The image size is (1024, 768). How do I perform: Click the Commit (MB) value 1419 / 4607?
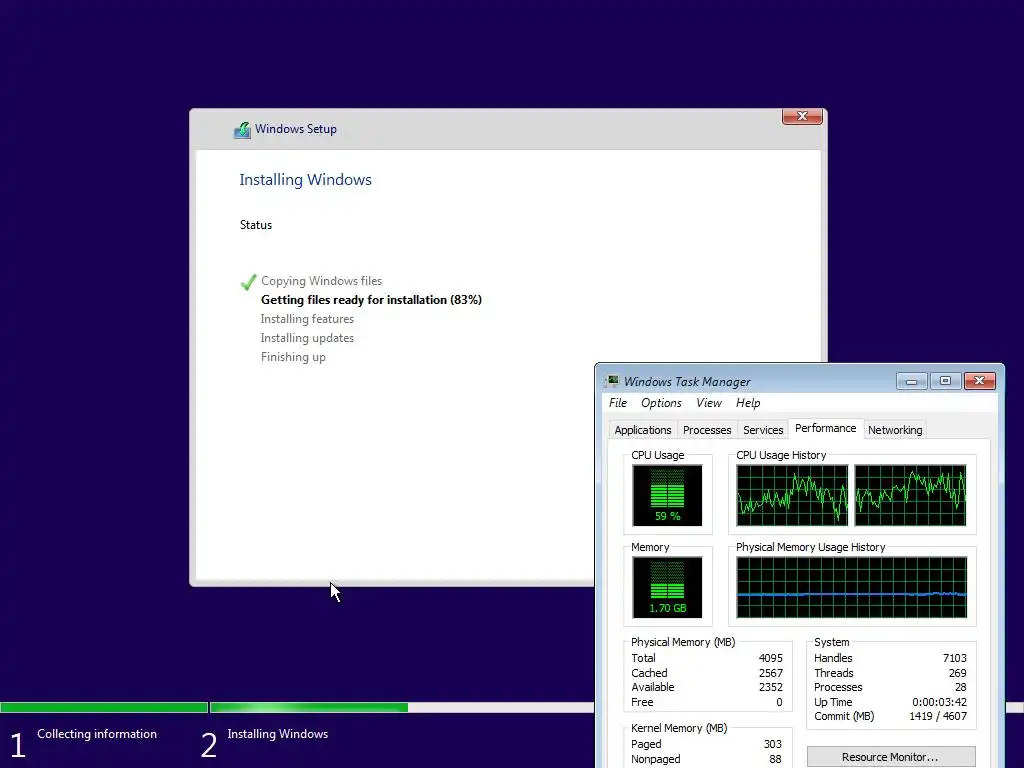[x=938, y=716]
